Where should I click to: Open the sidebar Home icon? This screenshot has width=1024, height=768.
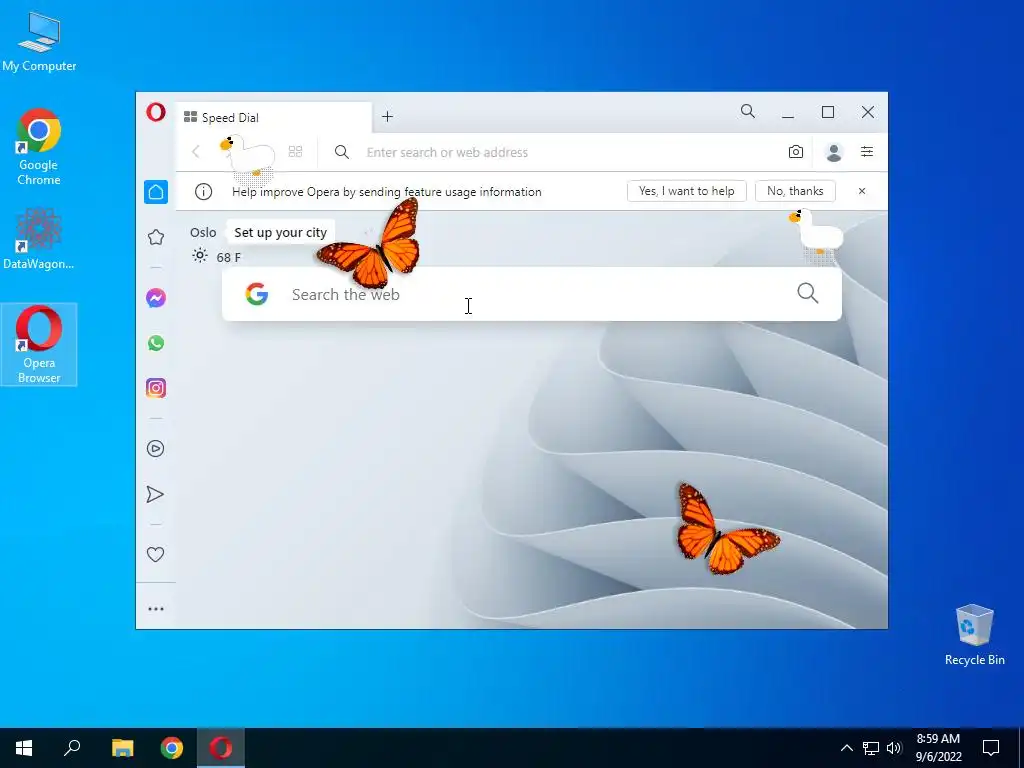(155, 192)
